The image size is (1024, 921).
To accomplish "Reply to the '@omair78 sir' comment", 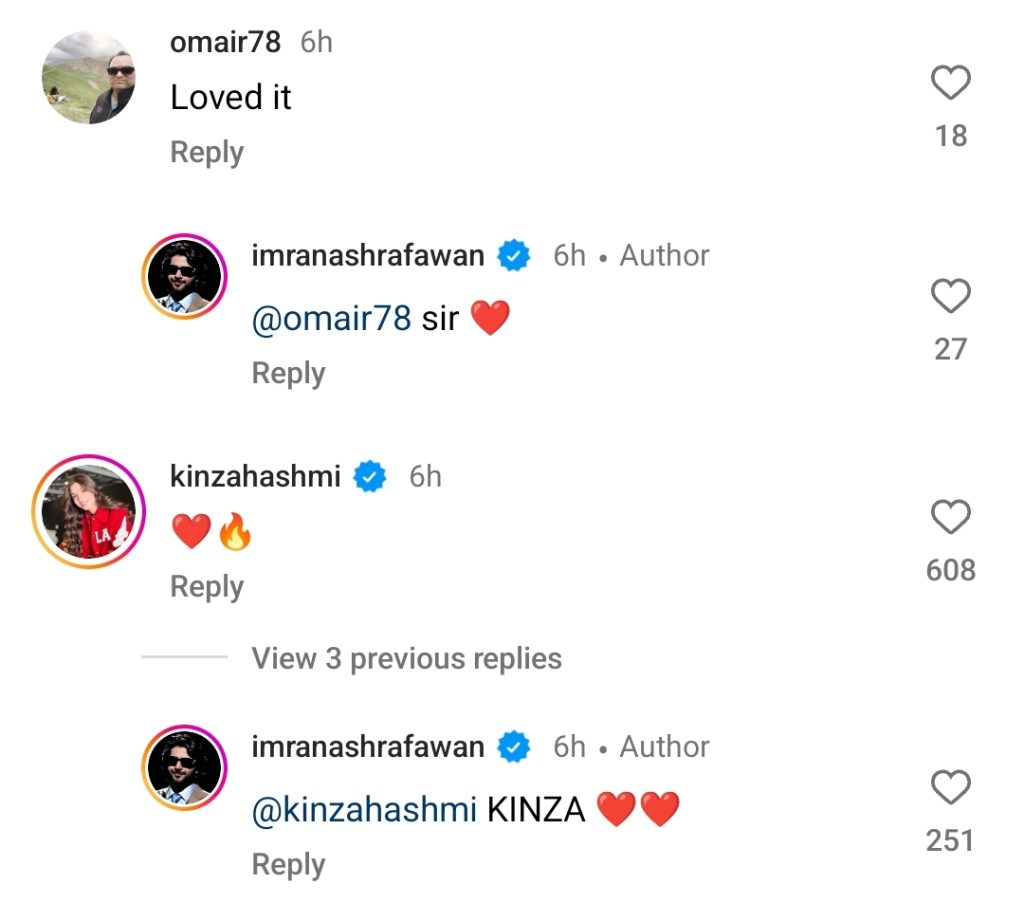I will click(289, 374).
